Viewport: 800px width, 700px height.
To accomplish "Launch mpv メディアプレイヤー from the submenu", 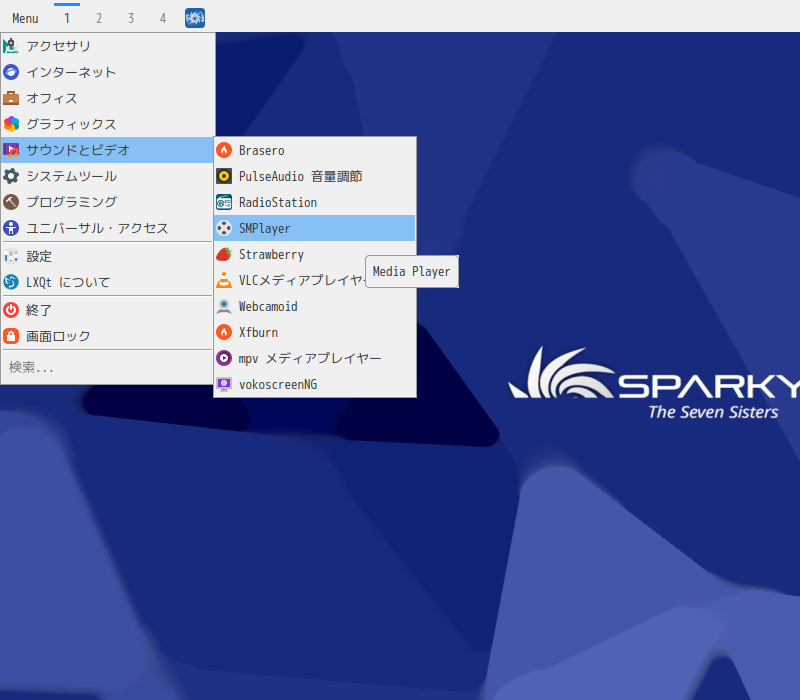I will [x=315, y=358].
